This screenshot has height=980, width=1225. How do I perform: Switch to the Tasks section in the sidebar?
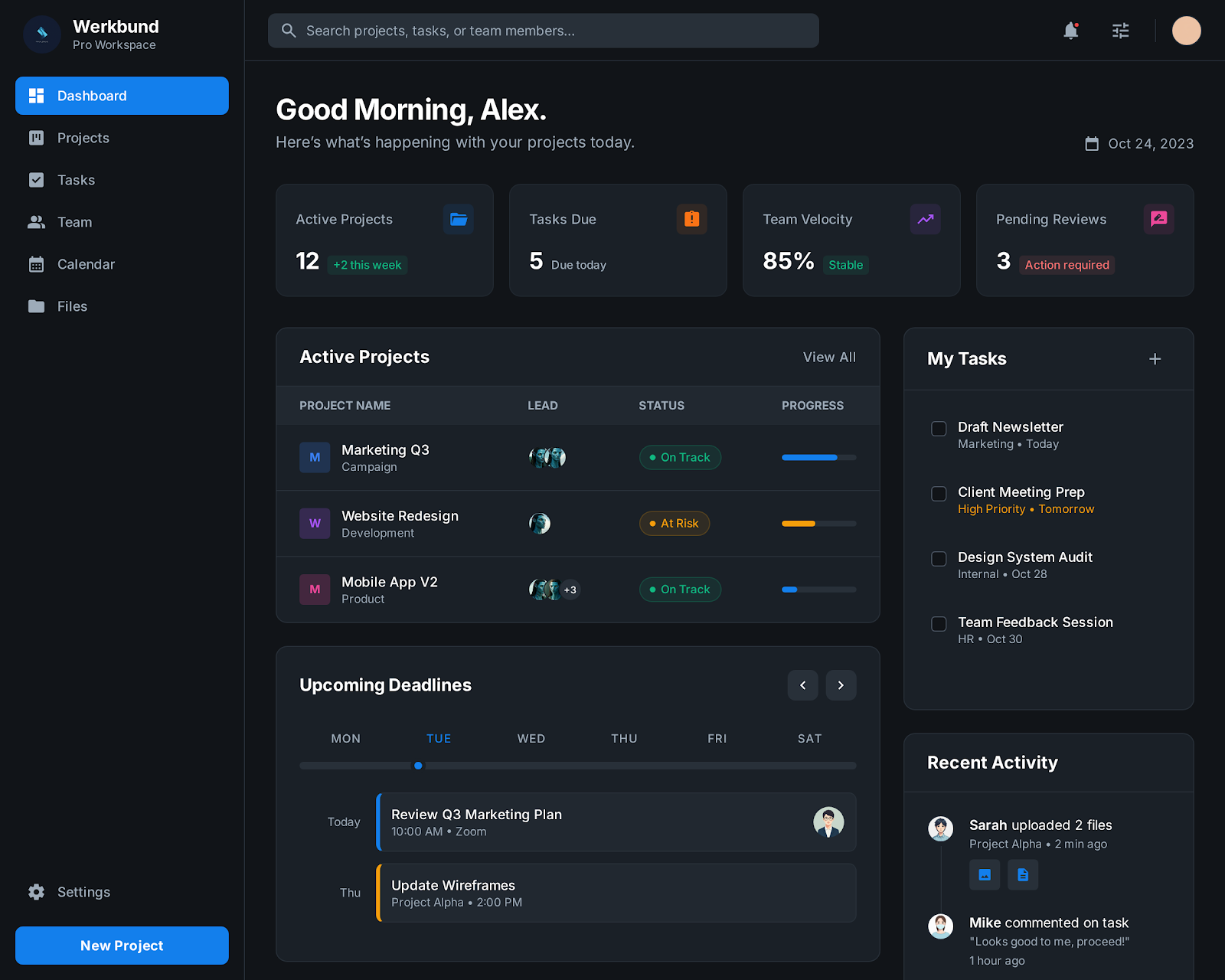[76, 180]
